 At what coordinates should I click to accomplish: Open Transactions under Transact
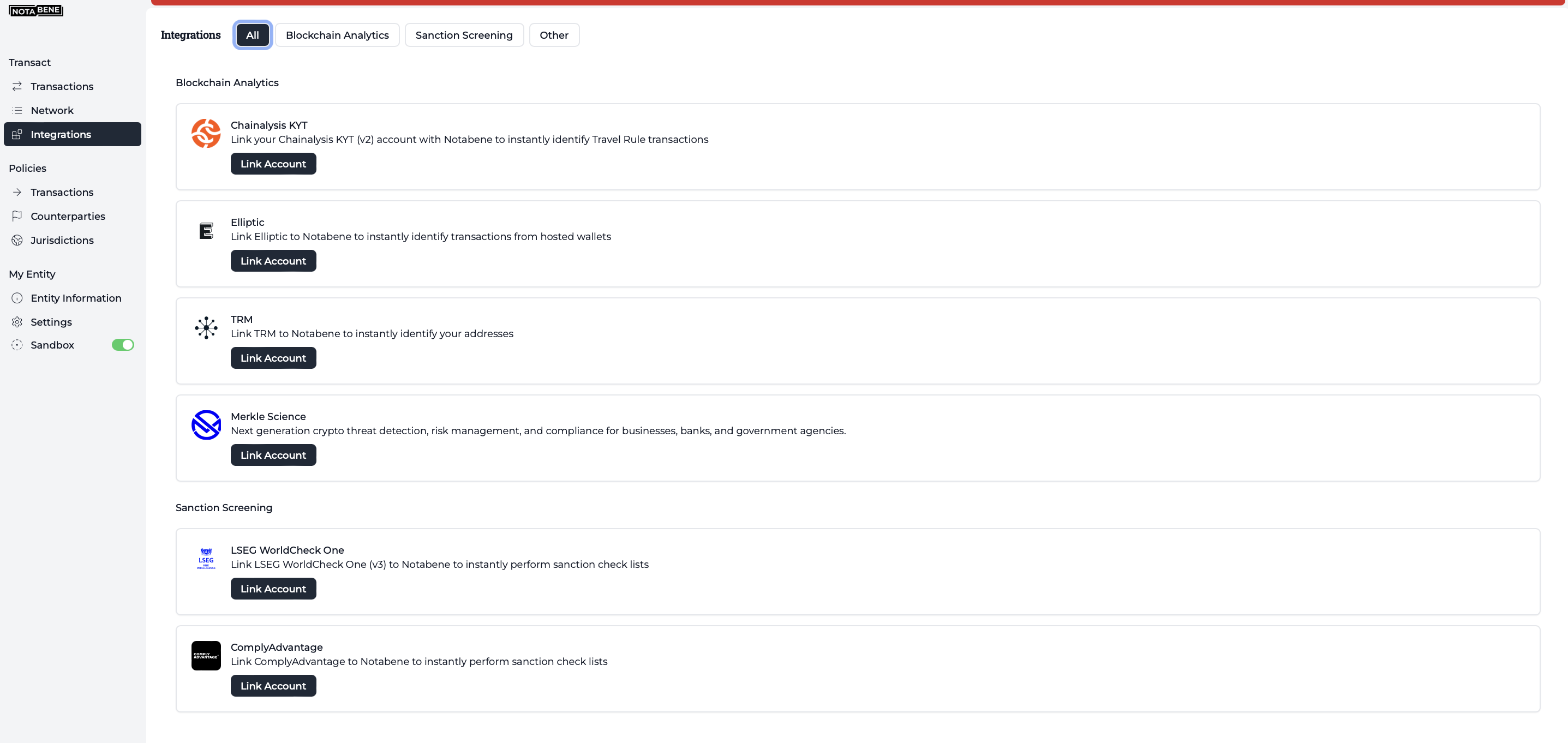[73, 86]
